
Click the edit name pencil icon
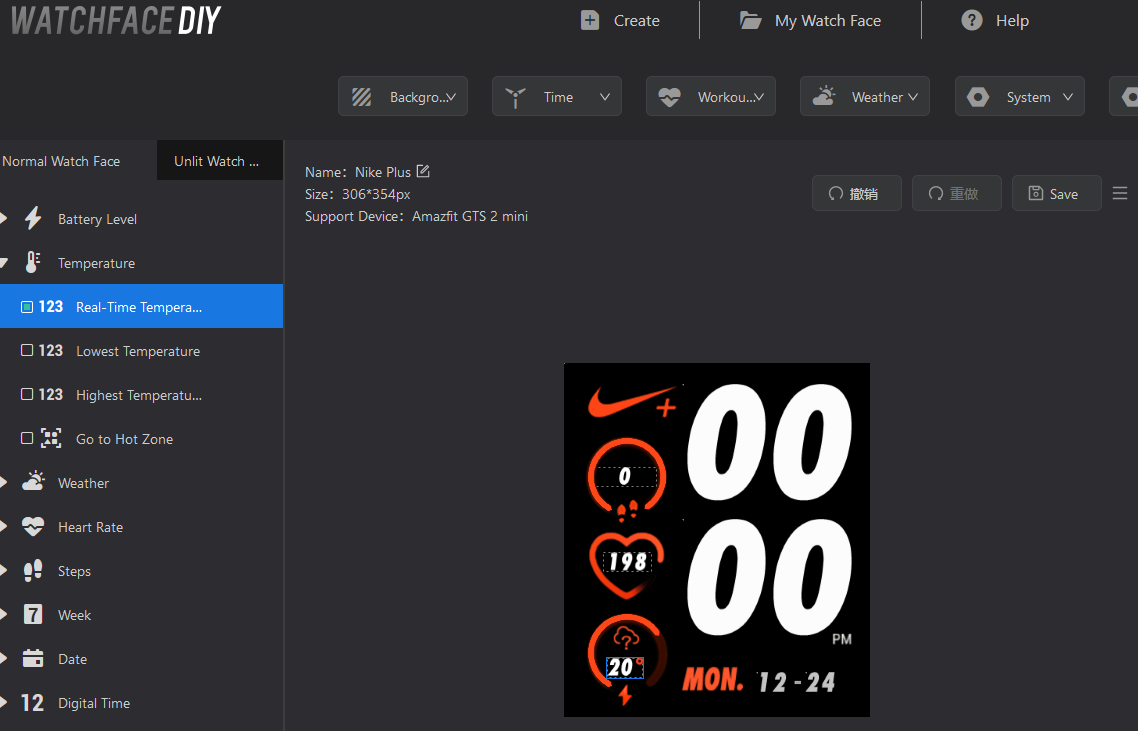(423, 171)
